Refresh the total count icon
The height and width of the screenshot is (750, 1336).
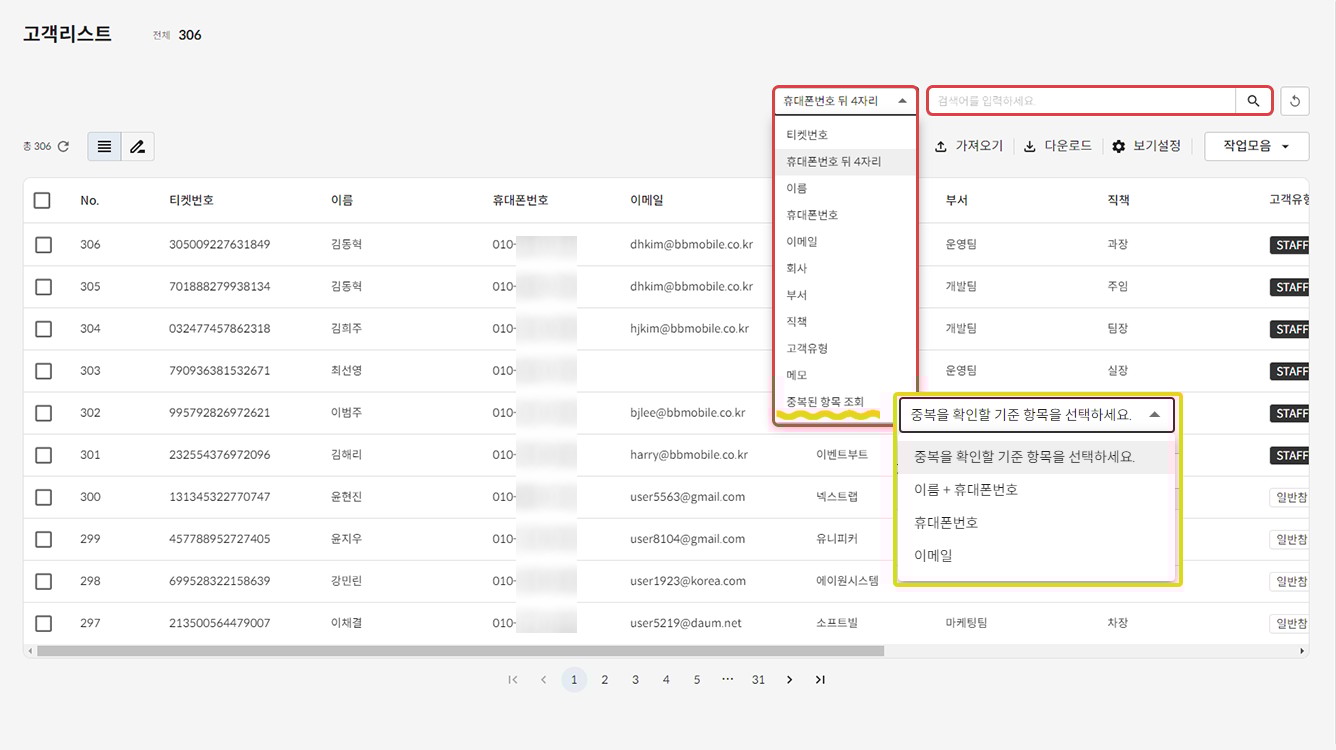tap(63, 147)
